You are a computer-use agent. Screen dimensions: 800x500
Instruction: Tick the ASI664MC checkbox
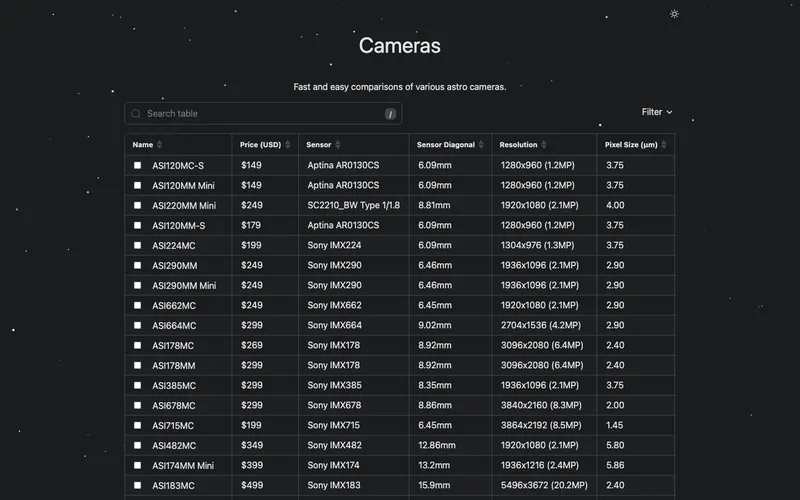click(137, 325)
